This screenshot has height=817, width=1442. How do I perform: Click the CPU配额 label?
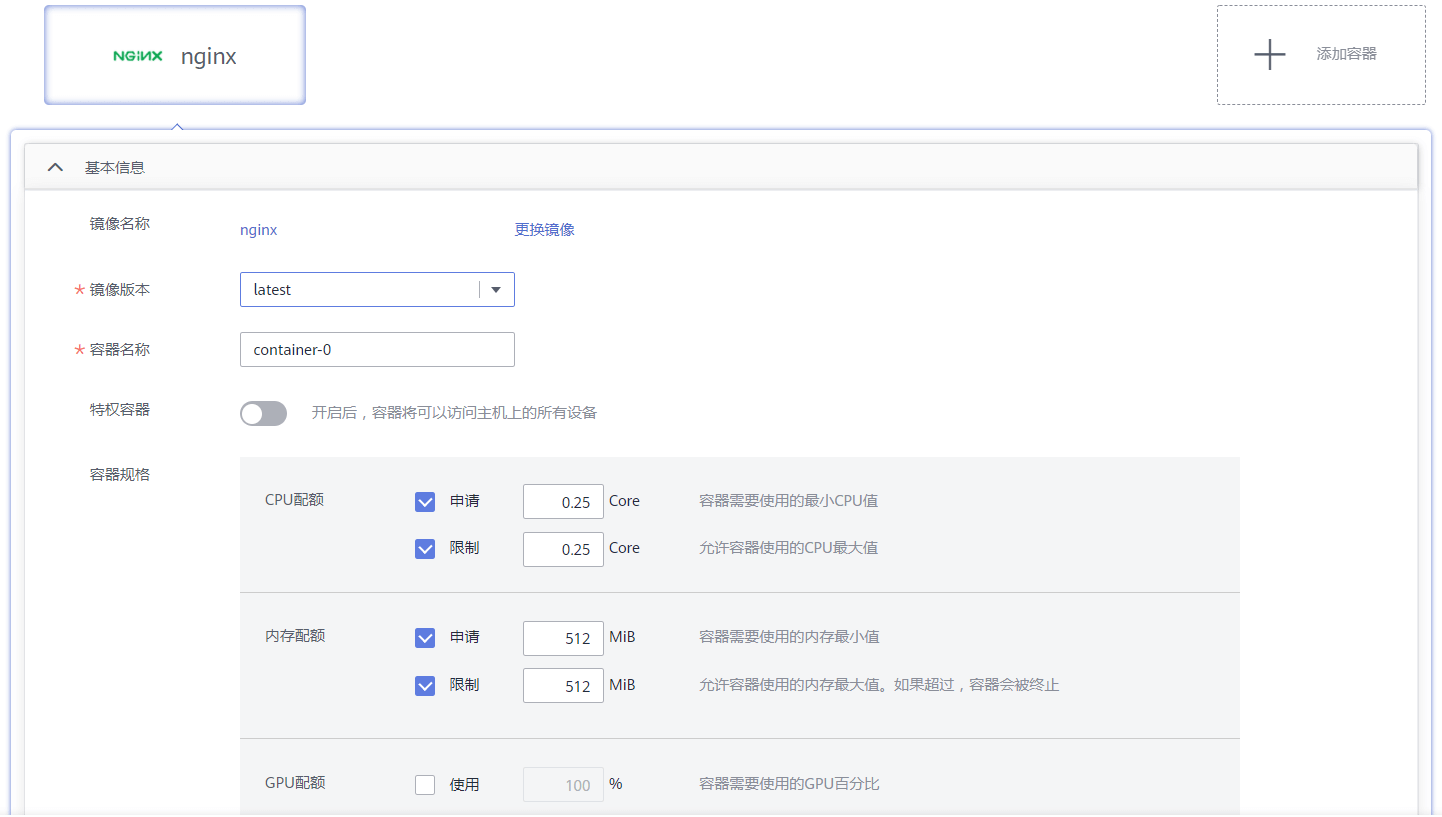pos(294,500)
